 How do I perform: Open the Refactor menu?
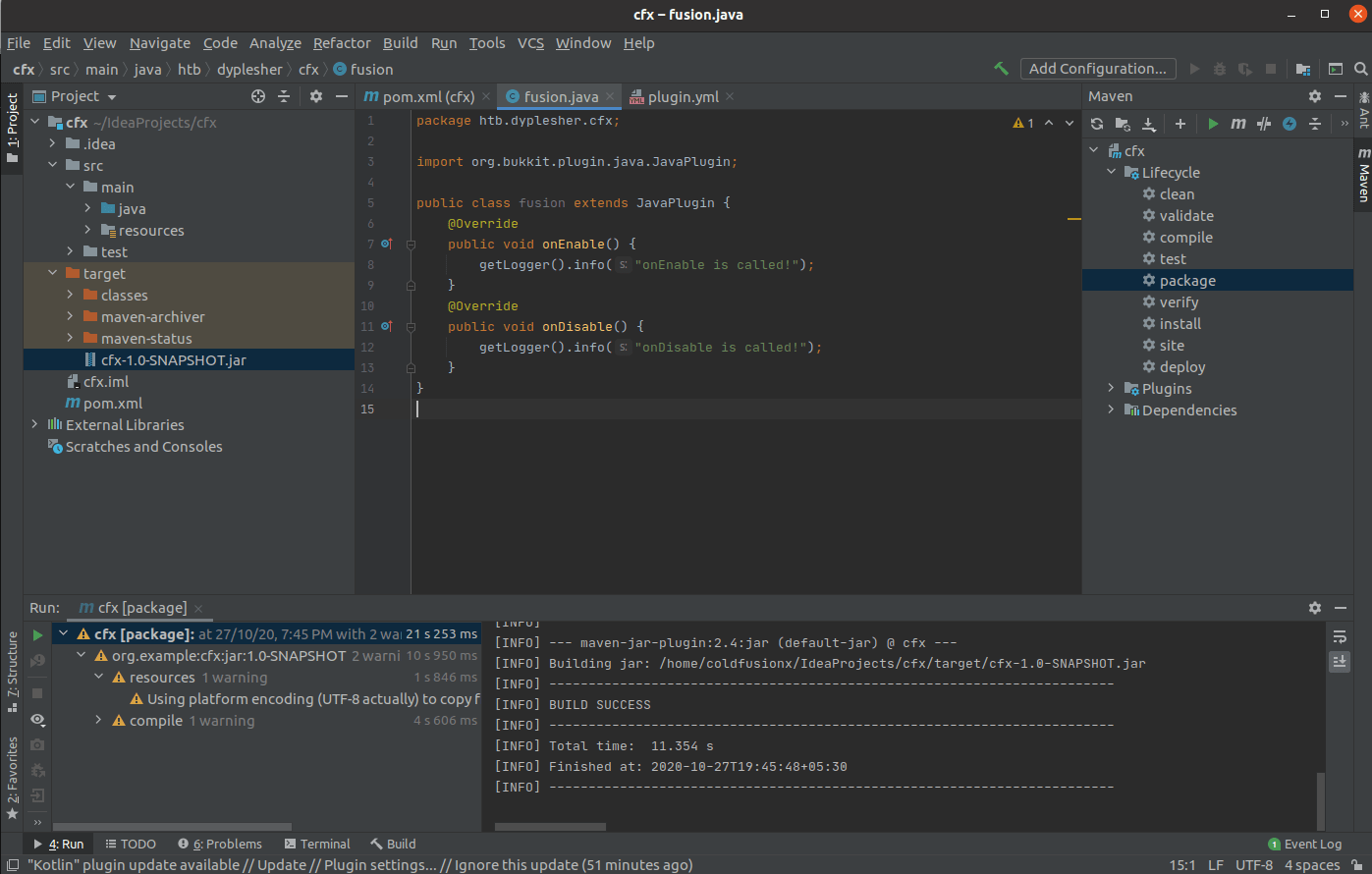(x=342, y=43)
